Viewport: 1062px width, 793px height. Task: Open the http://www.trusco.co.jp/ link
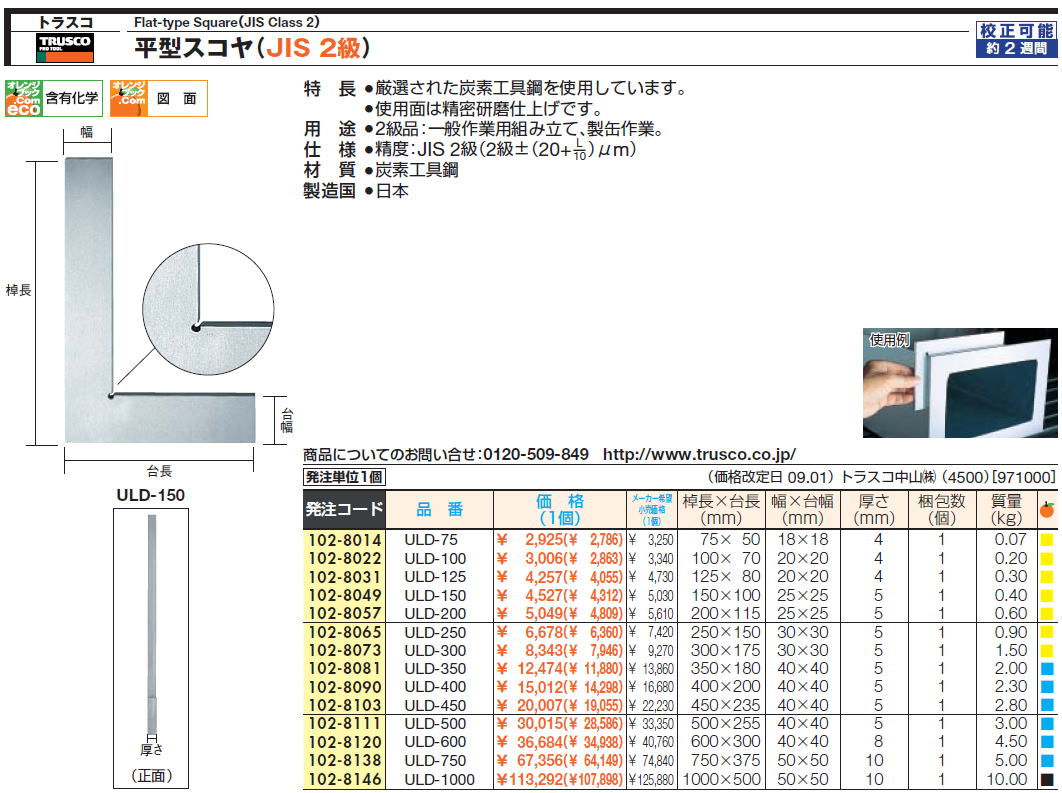click(x=699, y=454)
